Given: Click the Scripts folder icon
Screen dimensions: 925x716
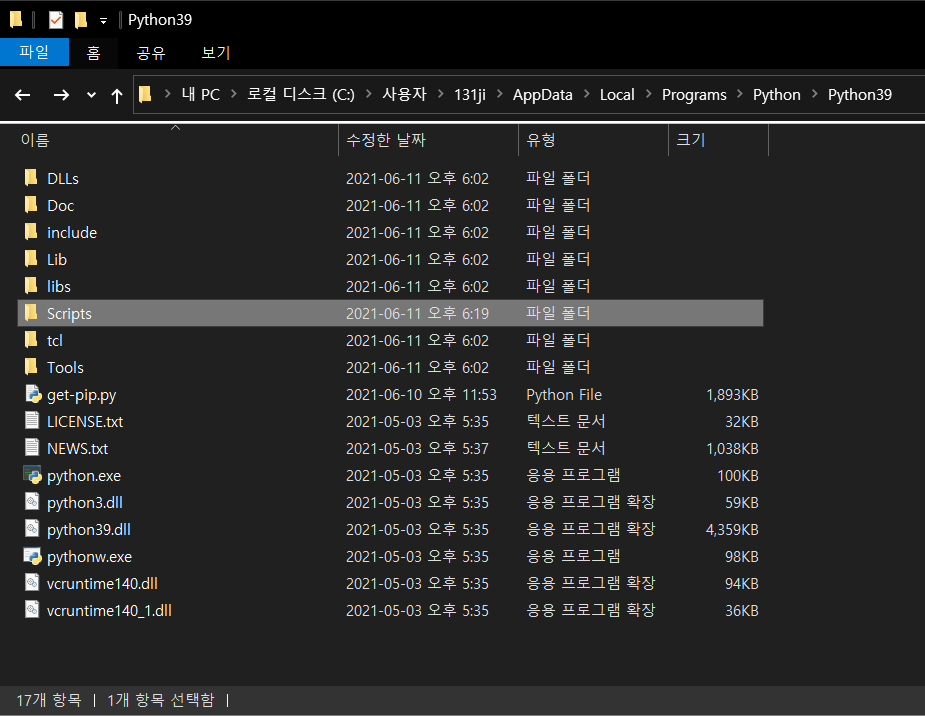Looking at the screenshot, I should [x=31, y=313].
